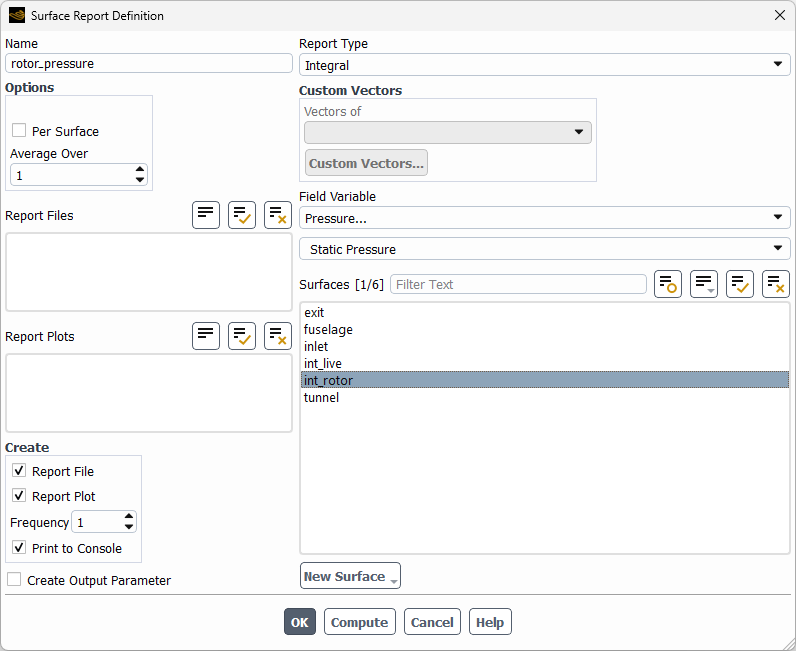
Task: Select all Report Plots icon
Action: (242, 336)
